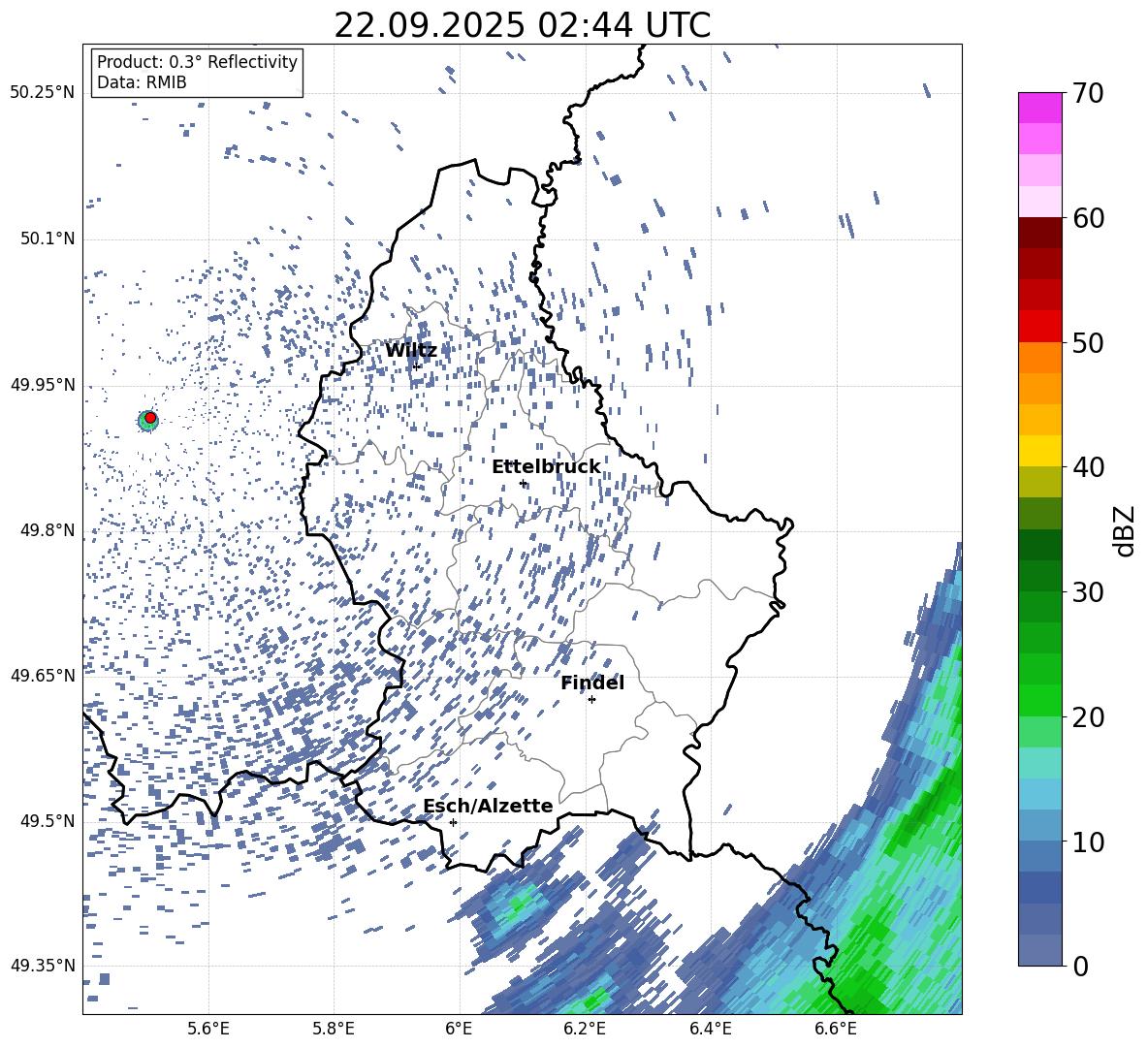Click the 5.6°E longitude tick label
The width and height of the screenshot is (1148, 1048).
click(x=208, y=1029)
